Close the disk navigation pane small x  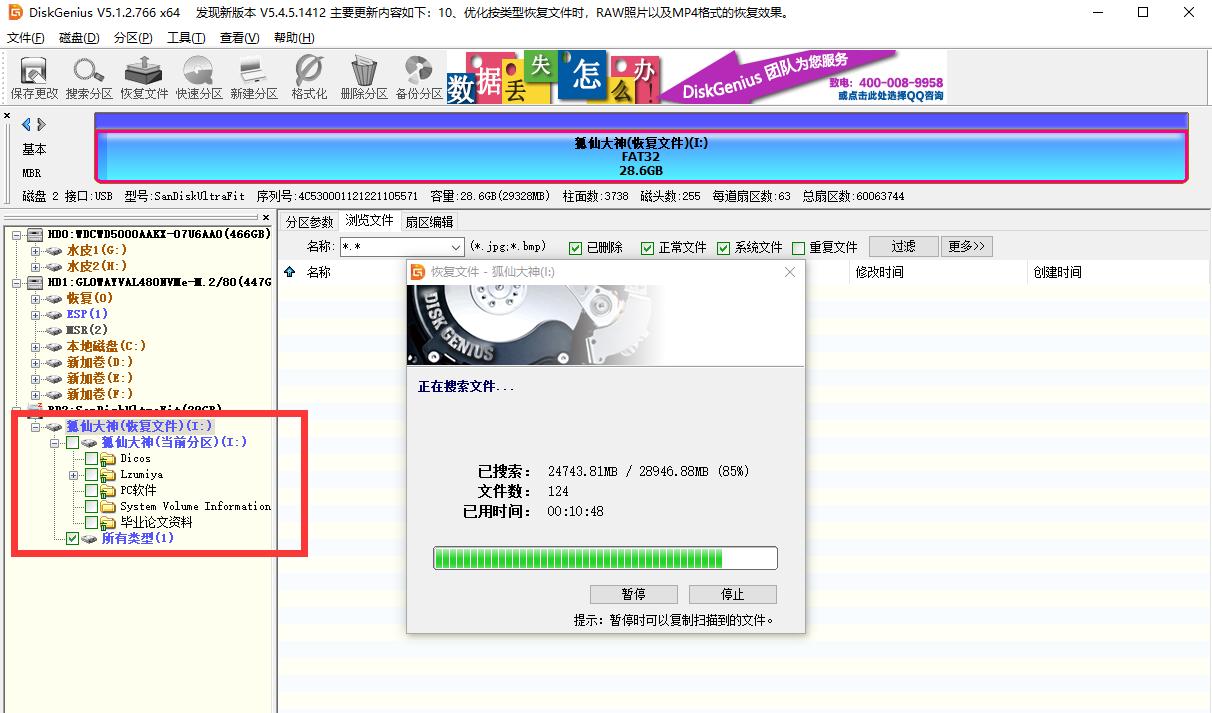coord(8,115)
